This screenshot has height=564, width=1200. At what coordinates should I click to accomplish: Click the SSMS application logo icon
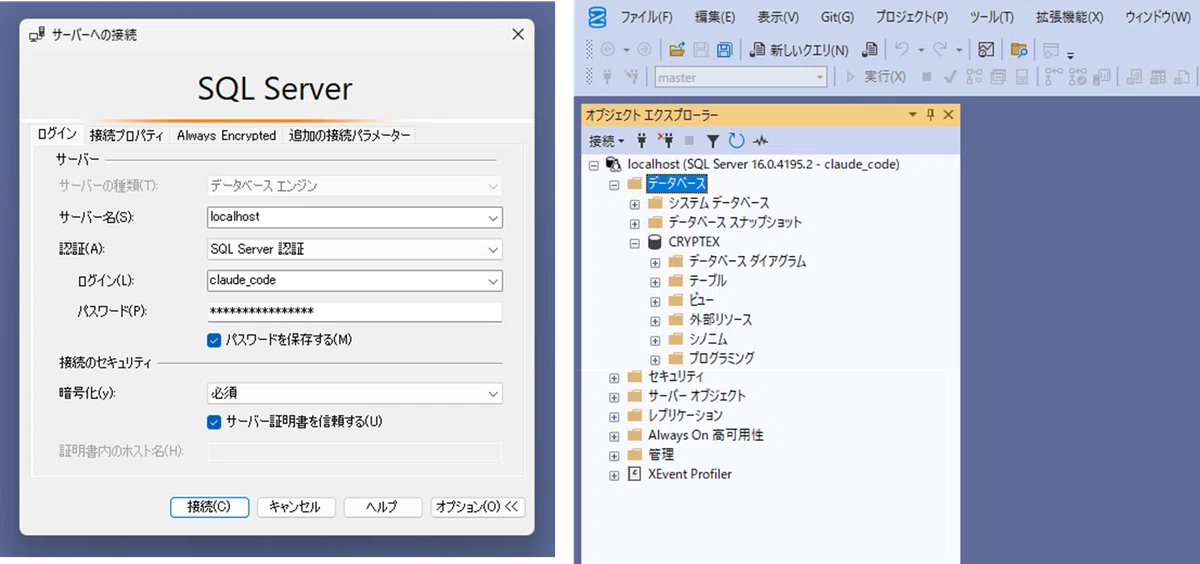pyautogui.click(x=598, y=17)
